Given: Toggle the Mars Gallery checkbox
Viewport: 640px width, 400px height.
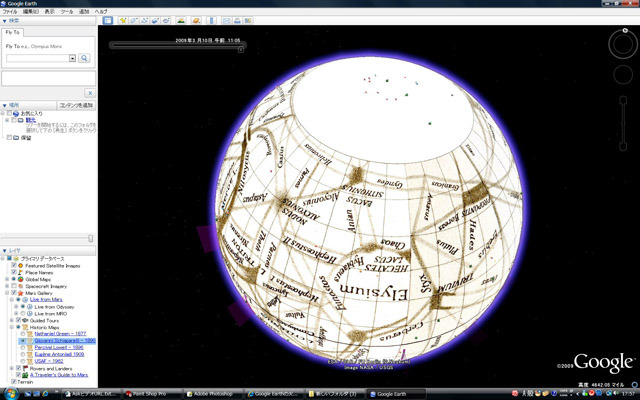Looking at the screenshot, I should [14, 293].
